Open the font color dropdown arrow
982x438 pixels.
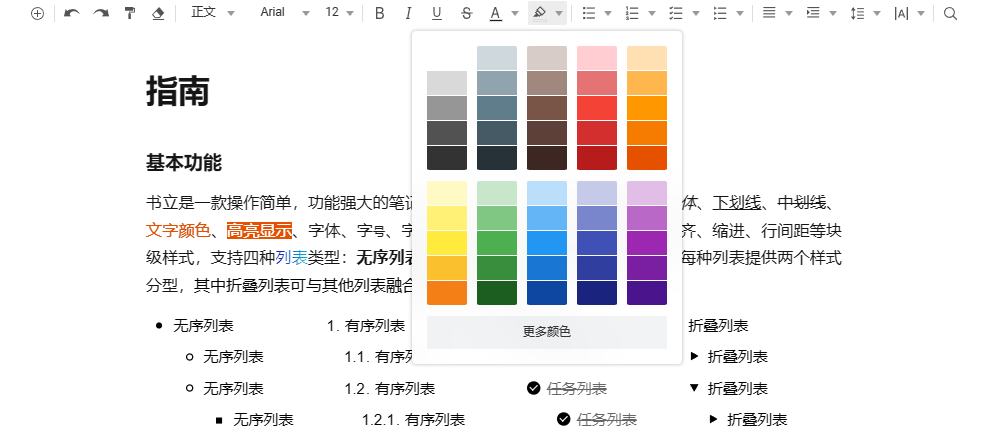coord(515,13)
